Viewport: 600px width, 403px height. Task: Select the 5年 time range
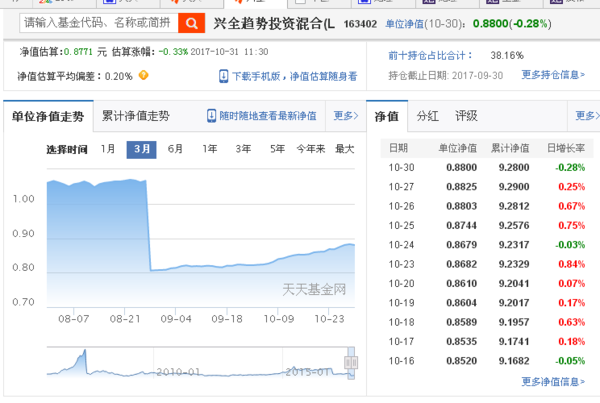277,149
